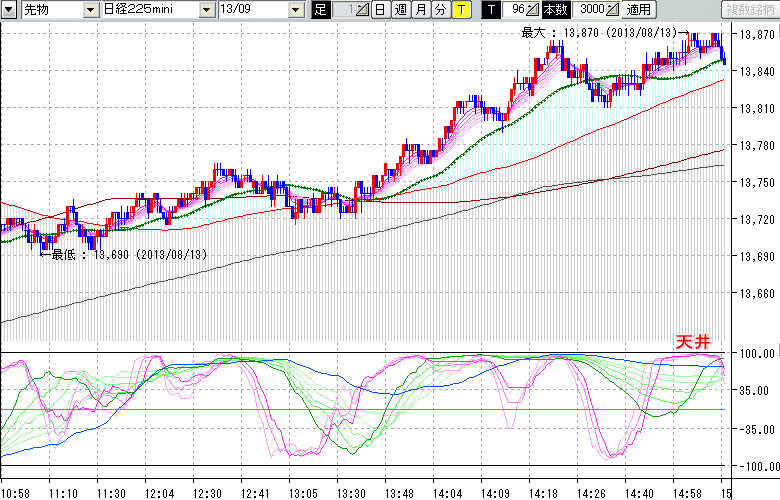Viewport: 780px width, 500px height.
Task: Choose the 分 minute timeframe button
Action: [x=440, y=10]
